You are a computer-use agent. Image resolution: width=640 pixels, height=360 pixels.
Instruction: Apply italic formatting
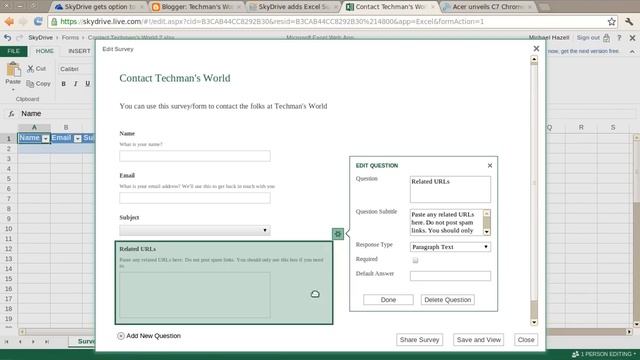pyautogui.click(x=76, y=84)
